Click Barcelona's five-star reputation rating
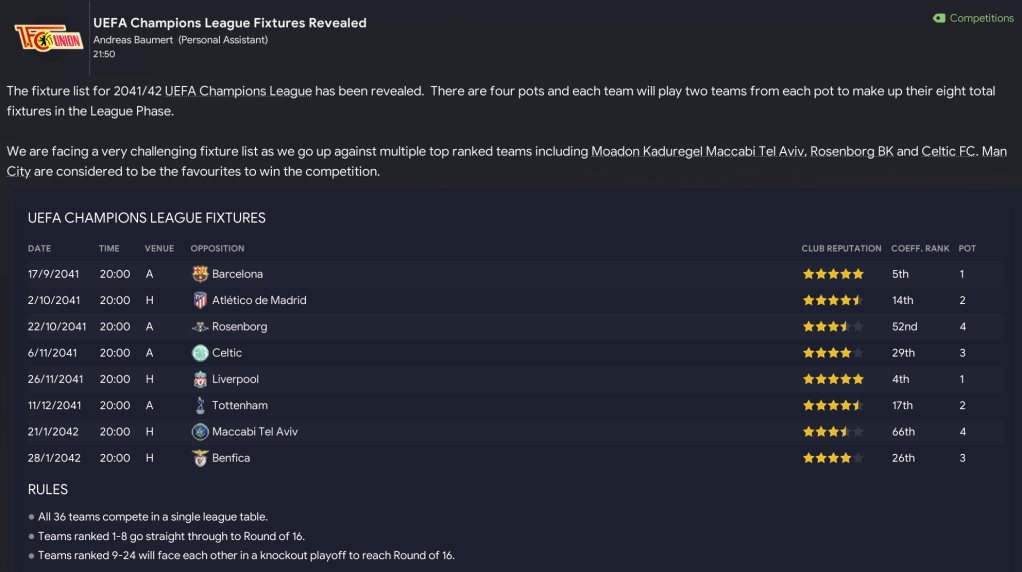 click(833, 274)
